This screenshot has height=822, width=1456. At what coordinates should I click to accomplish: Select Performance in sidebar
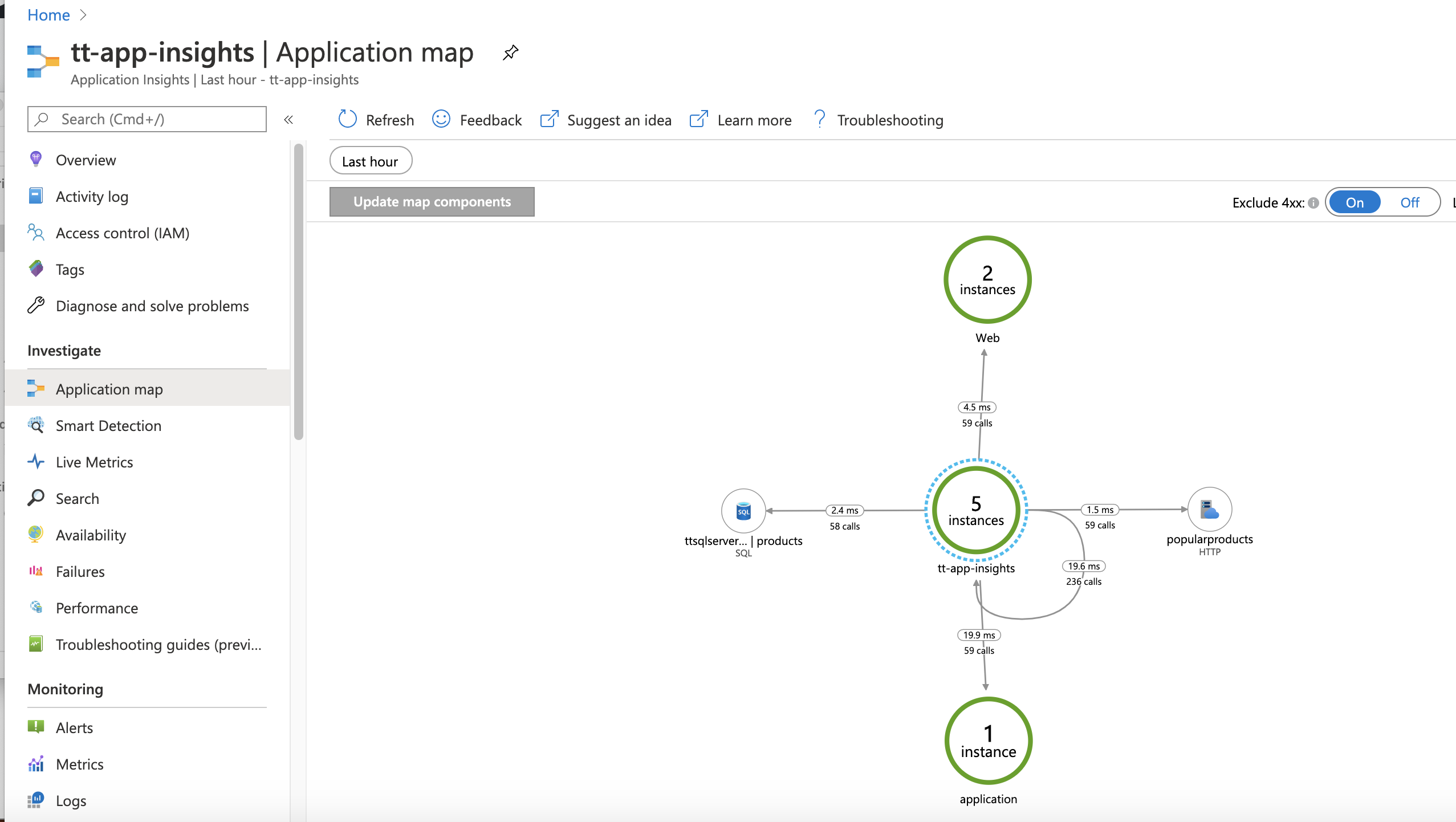click(98, 608)
